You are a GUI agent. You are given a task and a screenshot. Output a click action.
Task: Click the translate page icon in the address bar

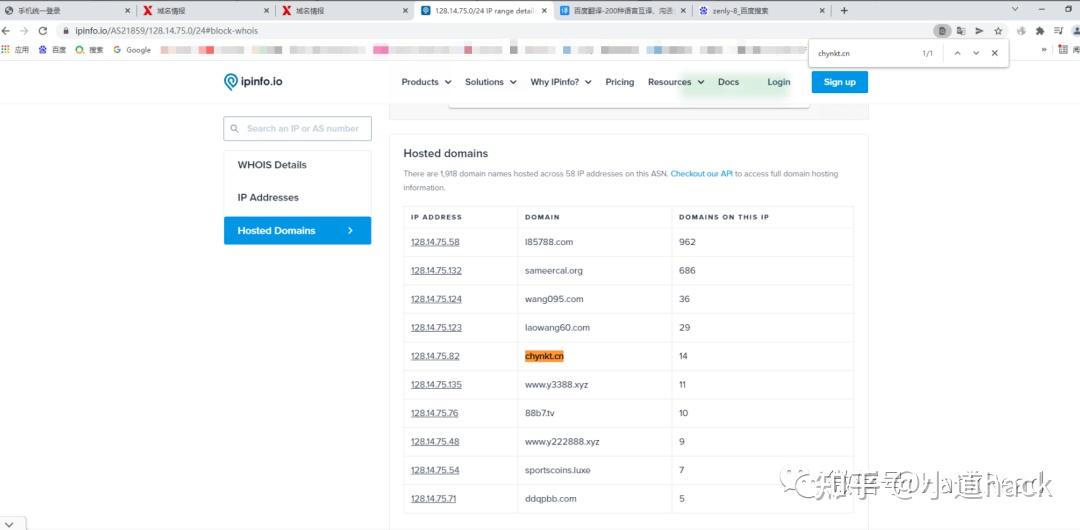(x=960, y=31)
